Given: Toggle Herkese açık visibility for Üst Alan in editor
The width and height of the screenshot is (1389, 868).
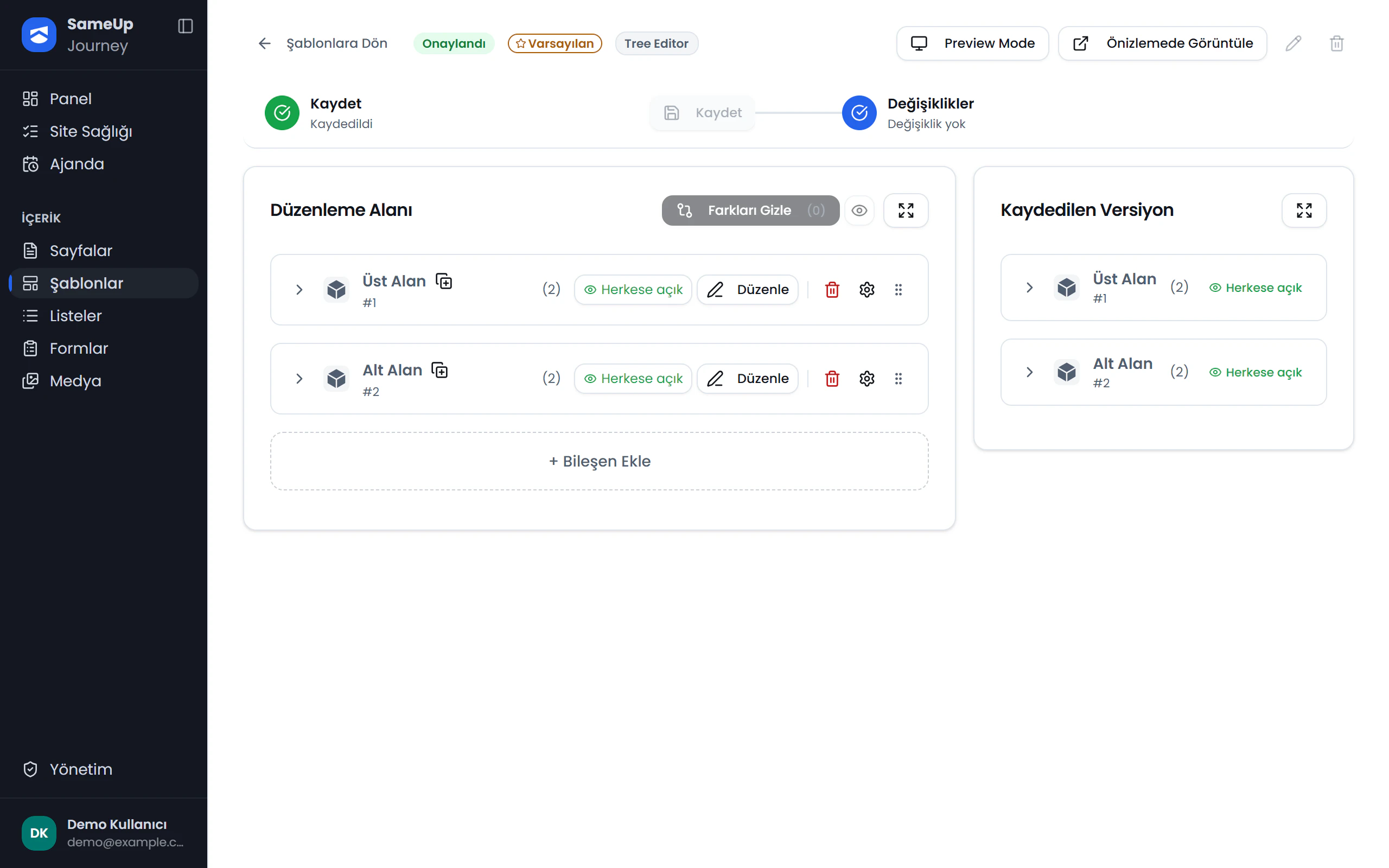Looking at the screenshot, I should click(x=633, y=289).
